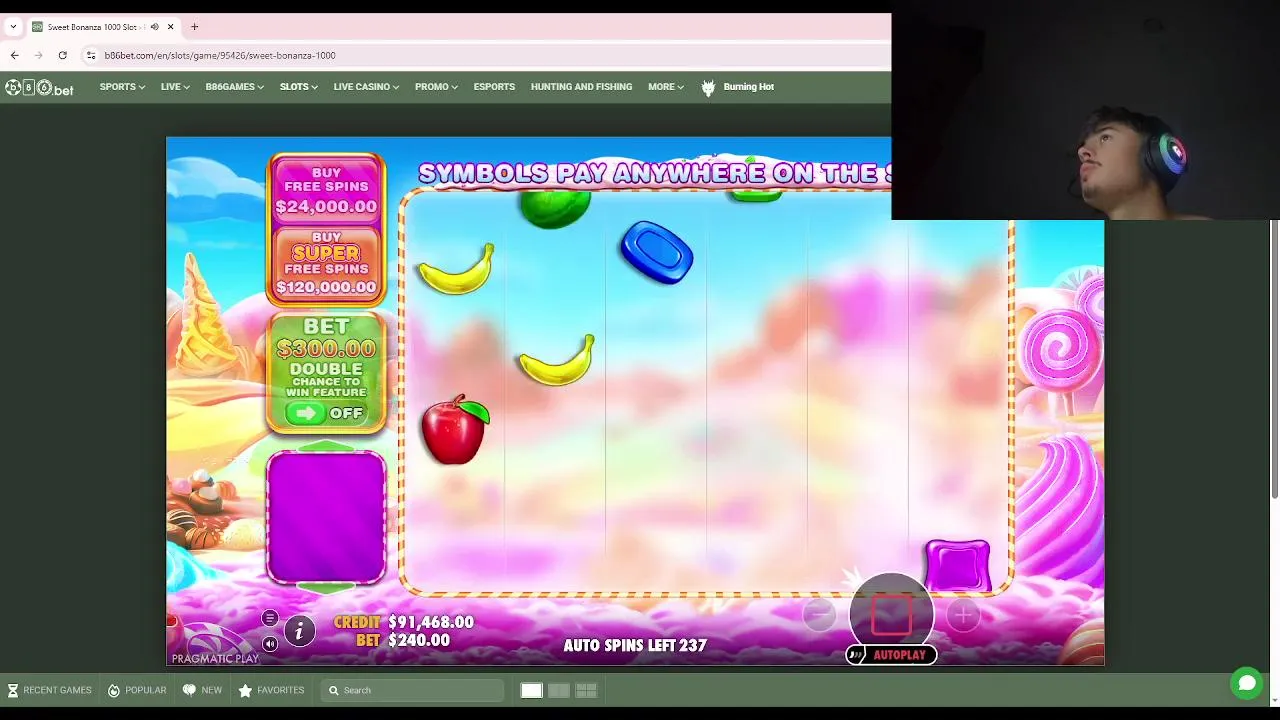Close the Sweet Bonanza 1000 tab
Image resolution: width=1280 pixels, height=720 pixels.
171,27
